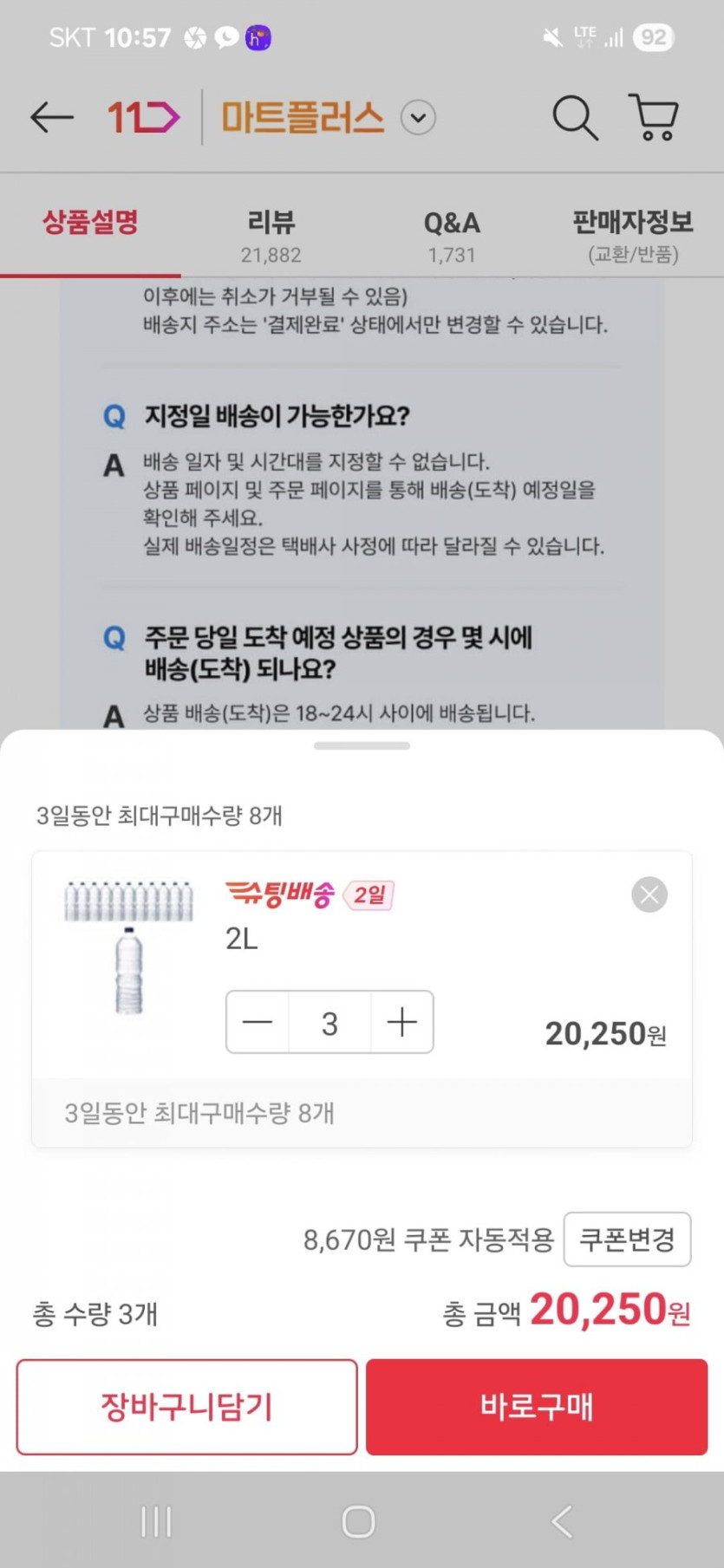Select the 상품설명 tab
The width and height of the screenshot is (724, 1568).
(90, 224)
